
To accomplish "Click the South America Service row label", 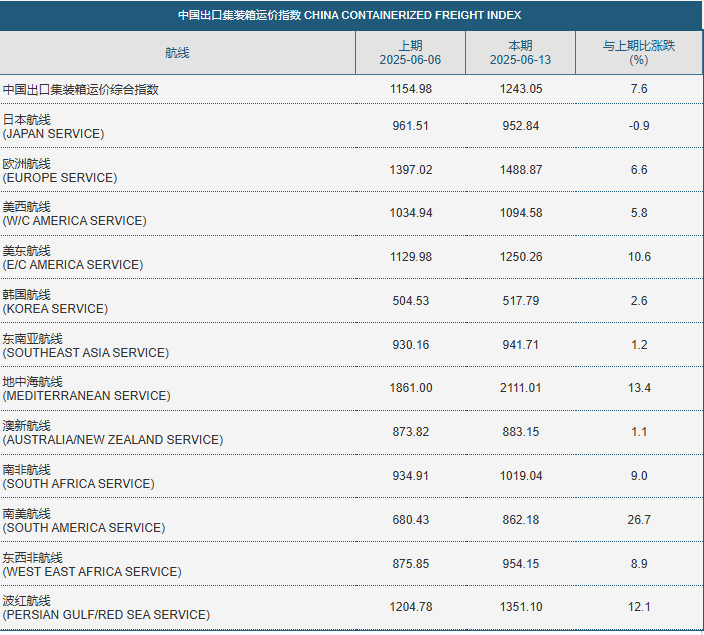I will [x=84, y=521].
